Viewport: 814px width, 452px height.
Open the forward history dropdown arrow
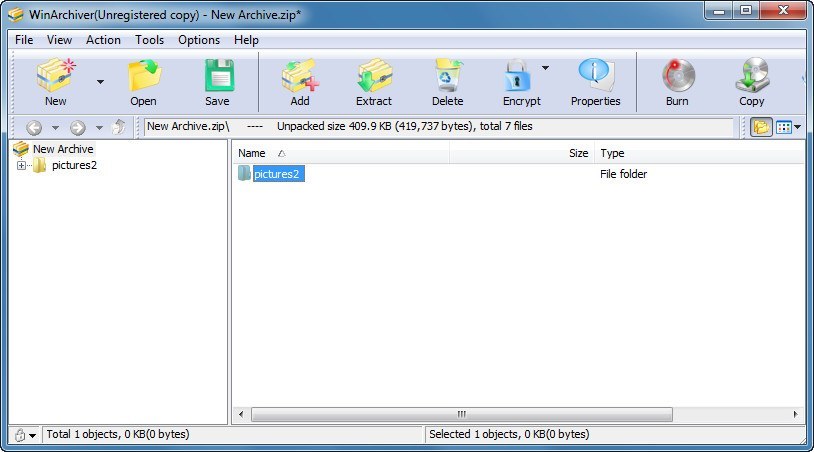click(99, 128)
